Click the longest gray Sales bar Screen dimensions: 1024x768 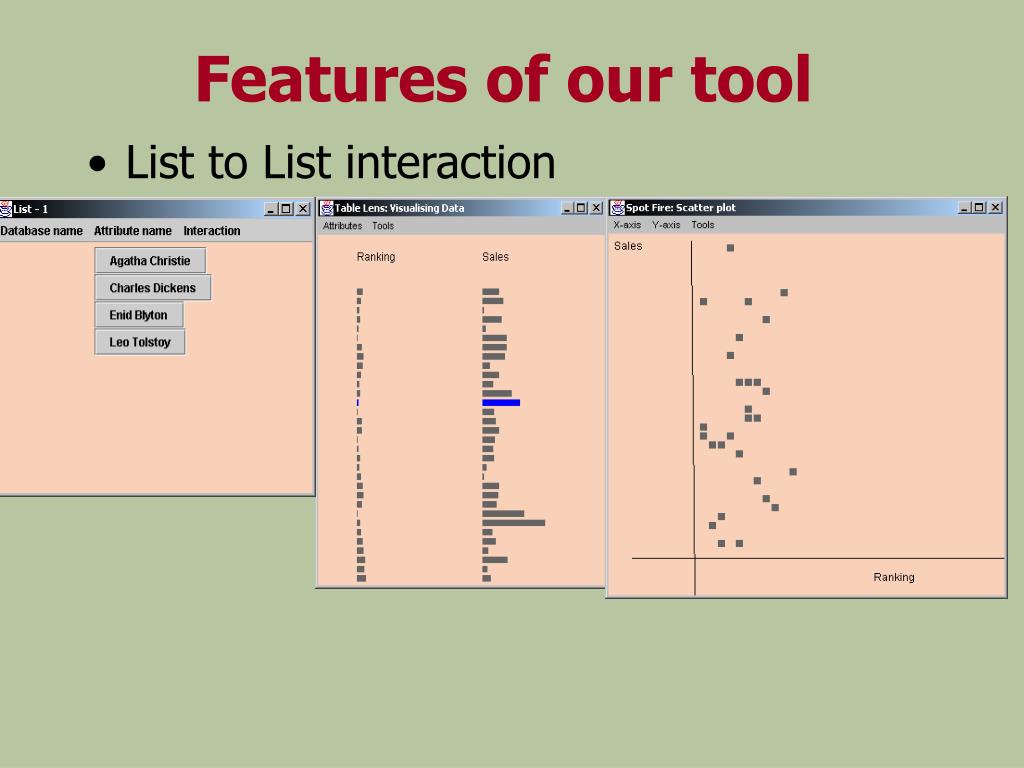(x=513, y=523)
